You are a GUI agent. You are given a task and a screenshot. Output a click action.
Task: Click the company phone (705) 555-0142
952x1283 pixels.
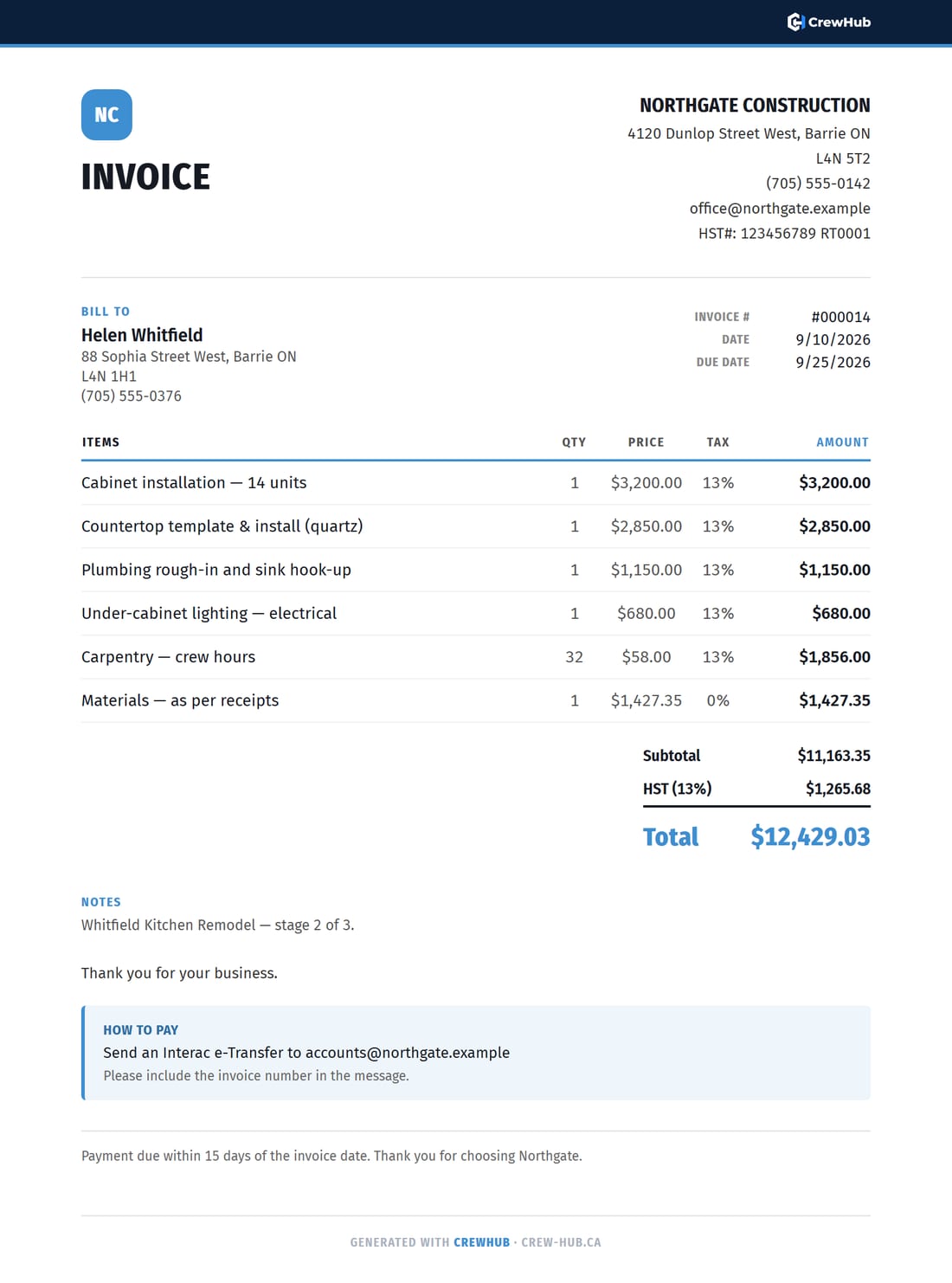[818, 184]
